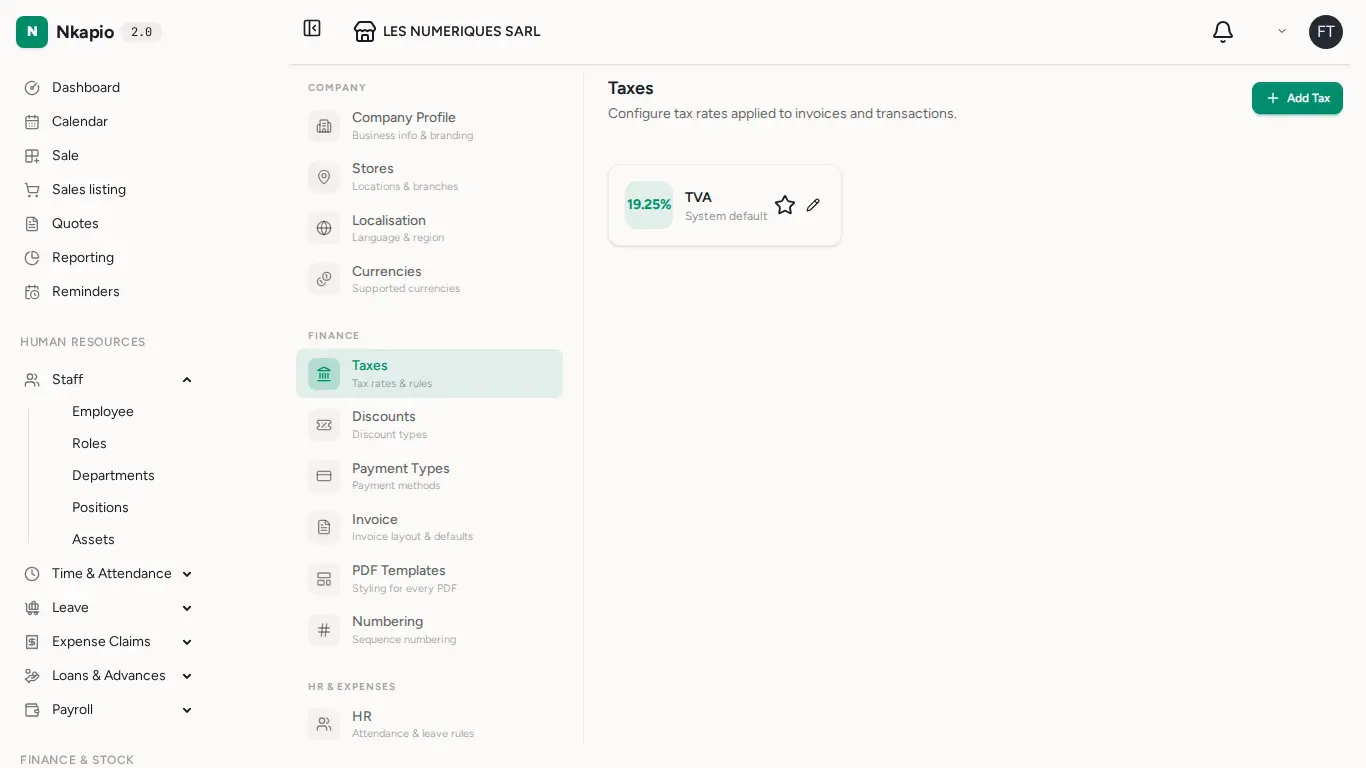1366x768 pixels.
Task: Go to PDF Templates settings
Action: tap(429, 579)
